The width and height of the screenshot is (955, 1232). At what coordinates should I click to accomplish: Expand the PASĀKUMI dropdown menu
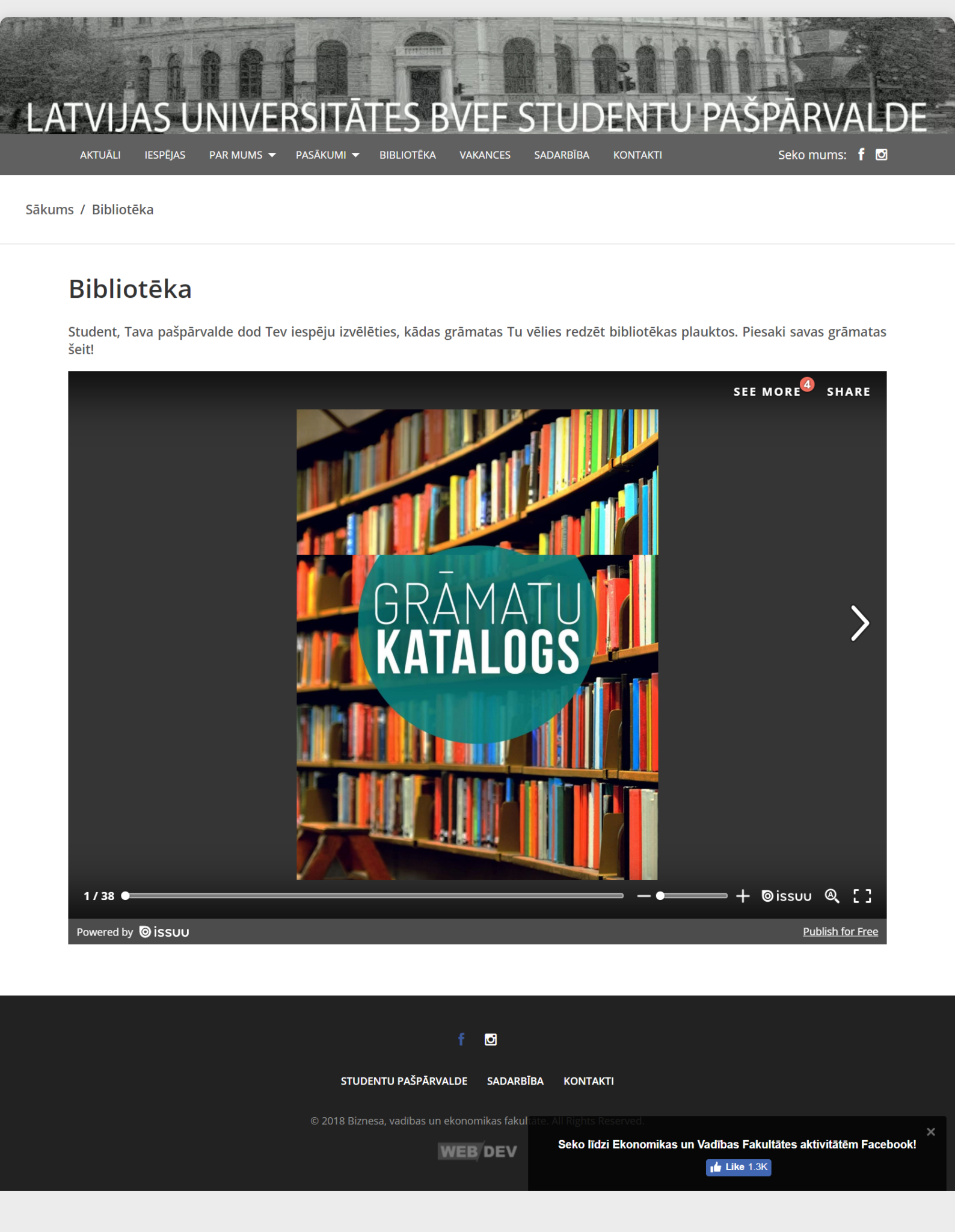tap(327, 155)
